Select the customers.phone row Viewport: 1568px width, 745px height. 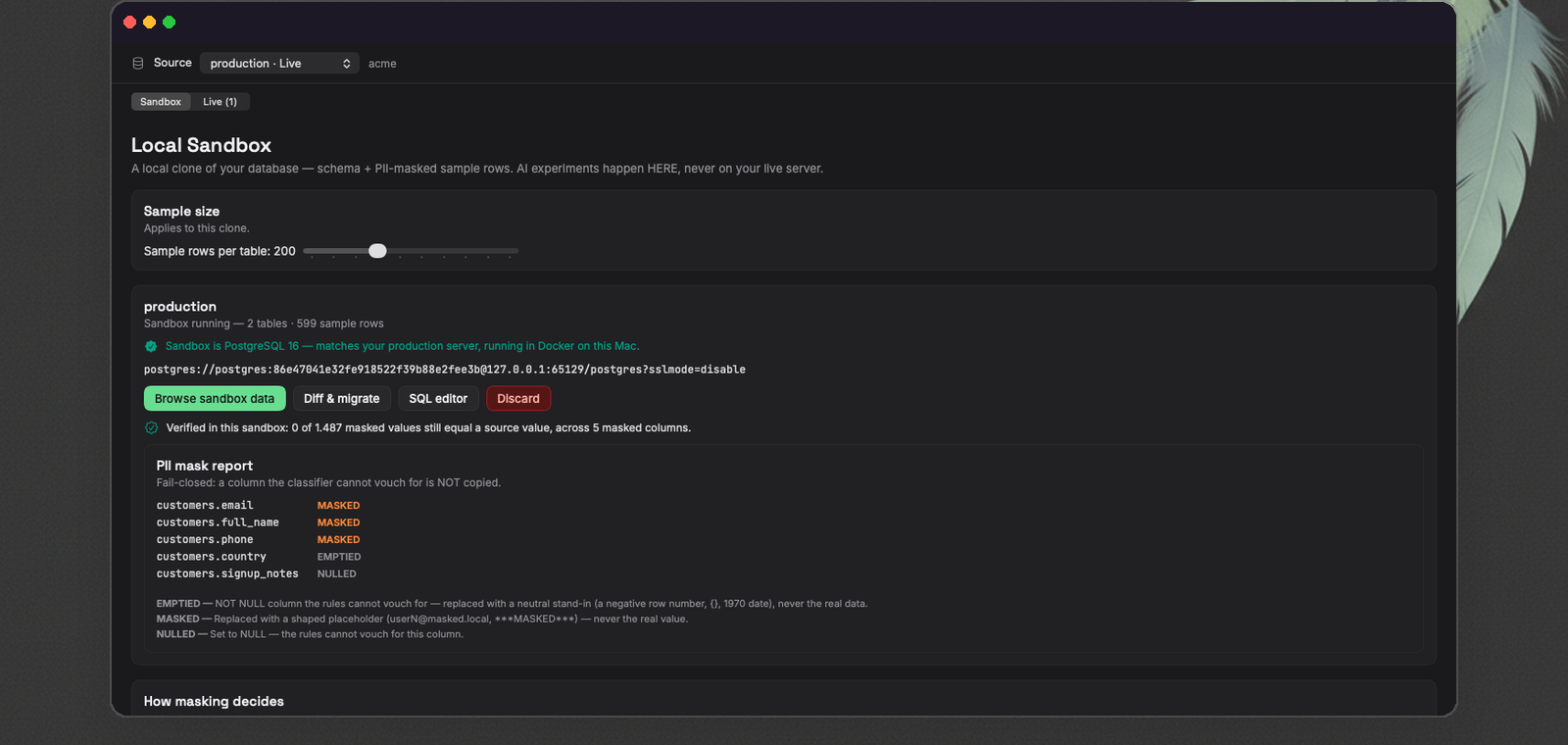258,540
